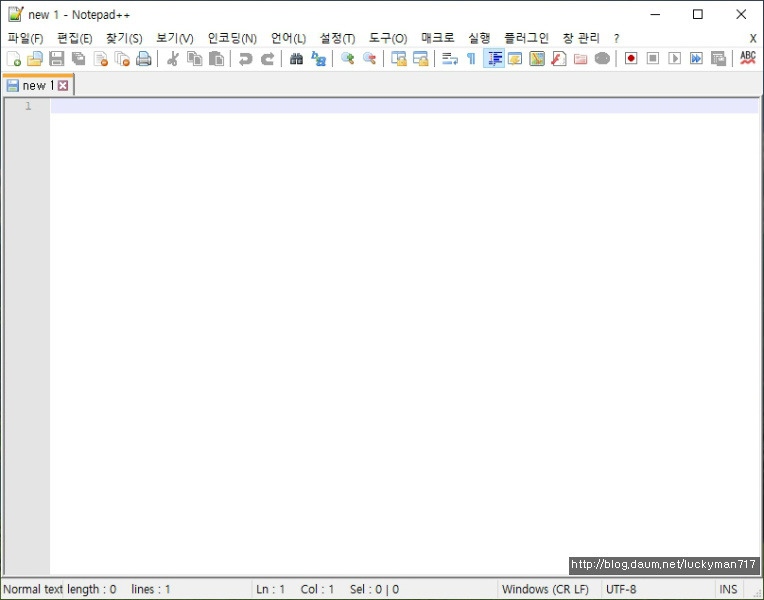Click the X at the menu bar's right end
The height and width of the screenshot is (600, 764).
(x=753, y=38)
